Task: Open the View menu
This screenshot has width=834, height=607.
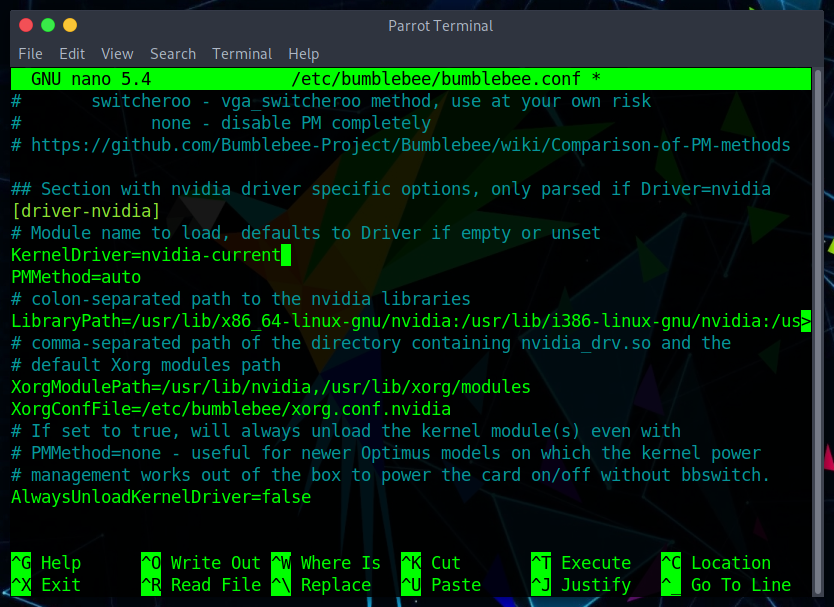Action: [117, 54]
